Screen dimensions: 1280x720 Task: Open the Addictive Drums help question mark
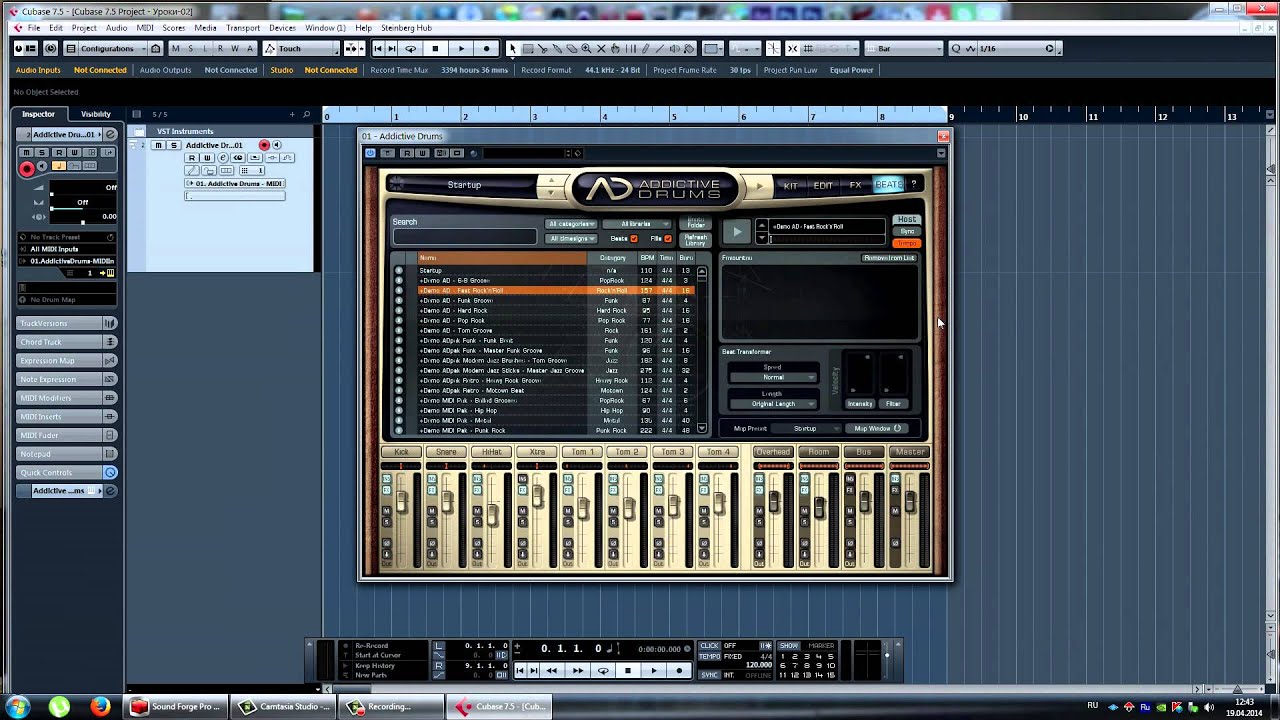tap(913, 185)
